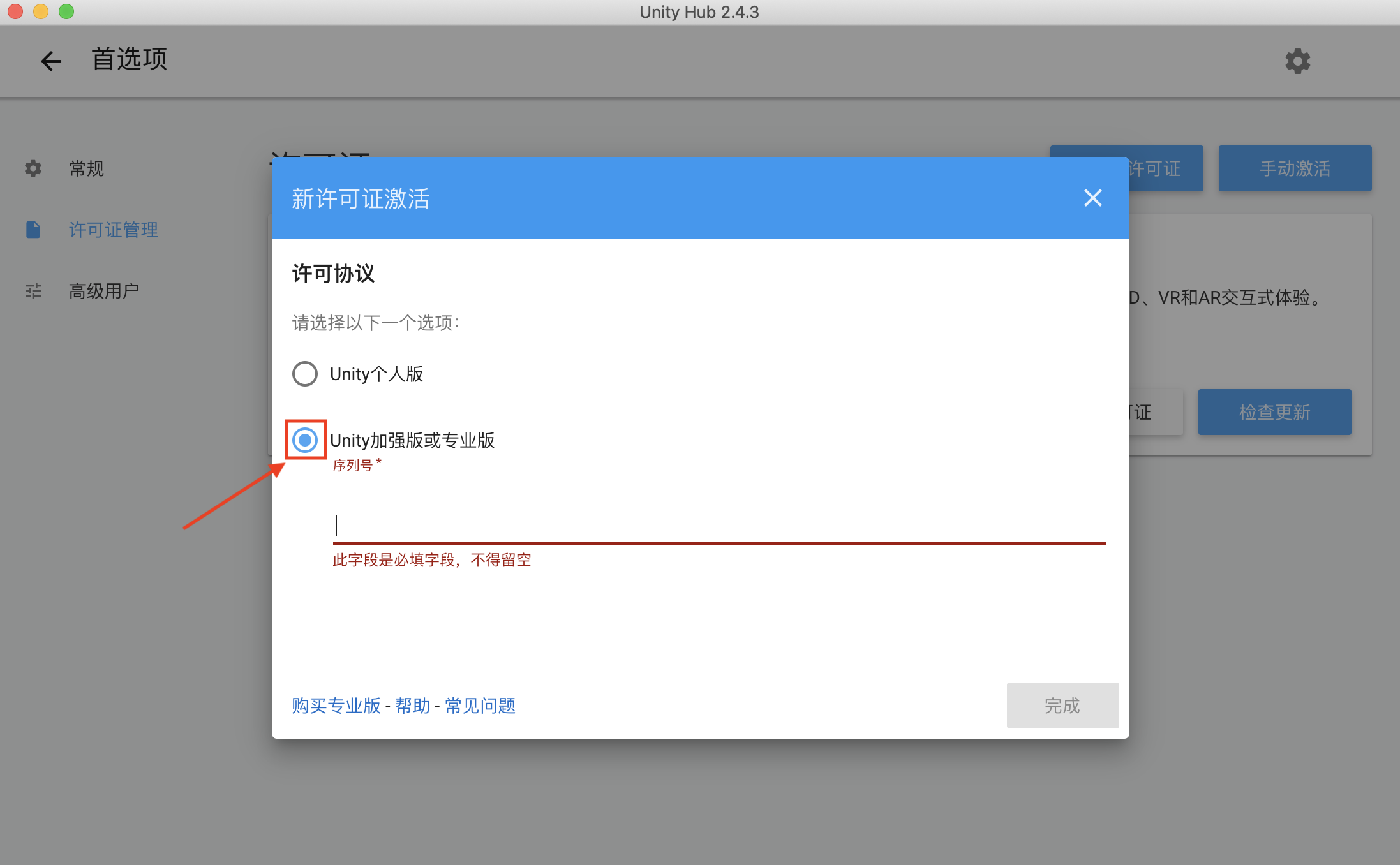Click the 手动激活 button

coord(1295,168)
